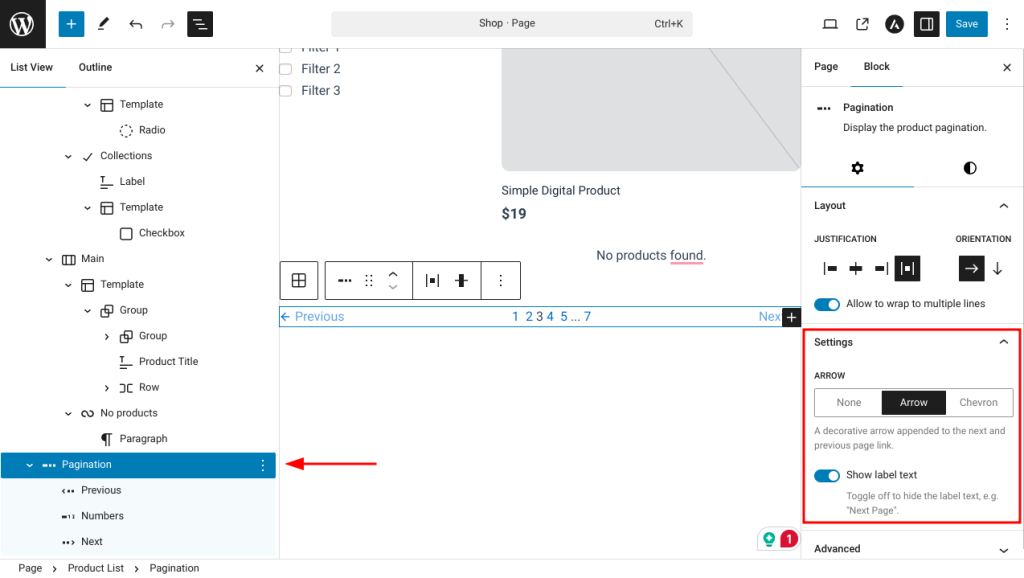Select horizontal orientation arrow icon
Screen dimensions: 1024x578
(971, 268)
